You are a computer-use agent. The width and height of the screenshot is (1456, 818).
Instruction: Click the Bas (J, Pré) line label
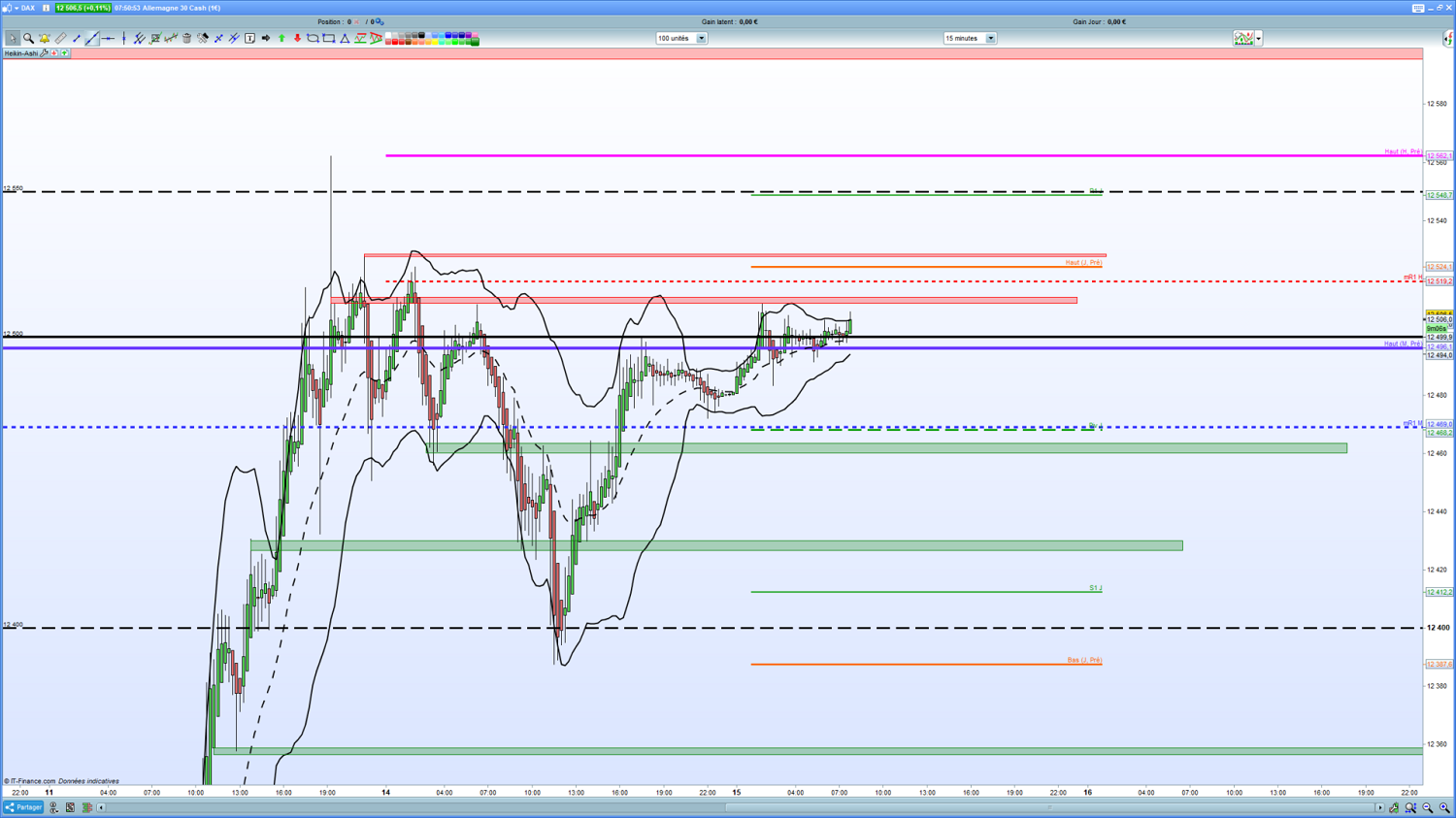[x=1084, y=660]
